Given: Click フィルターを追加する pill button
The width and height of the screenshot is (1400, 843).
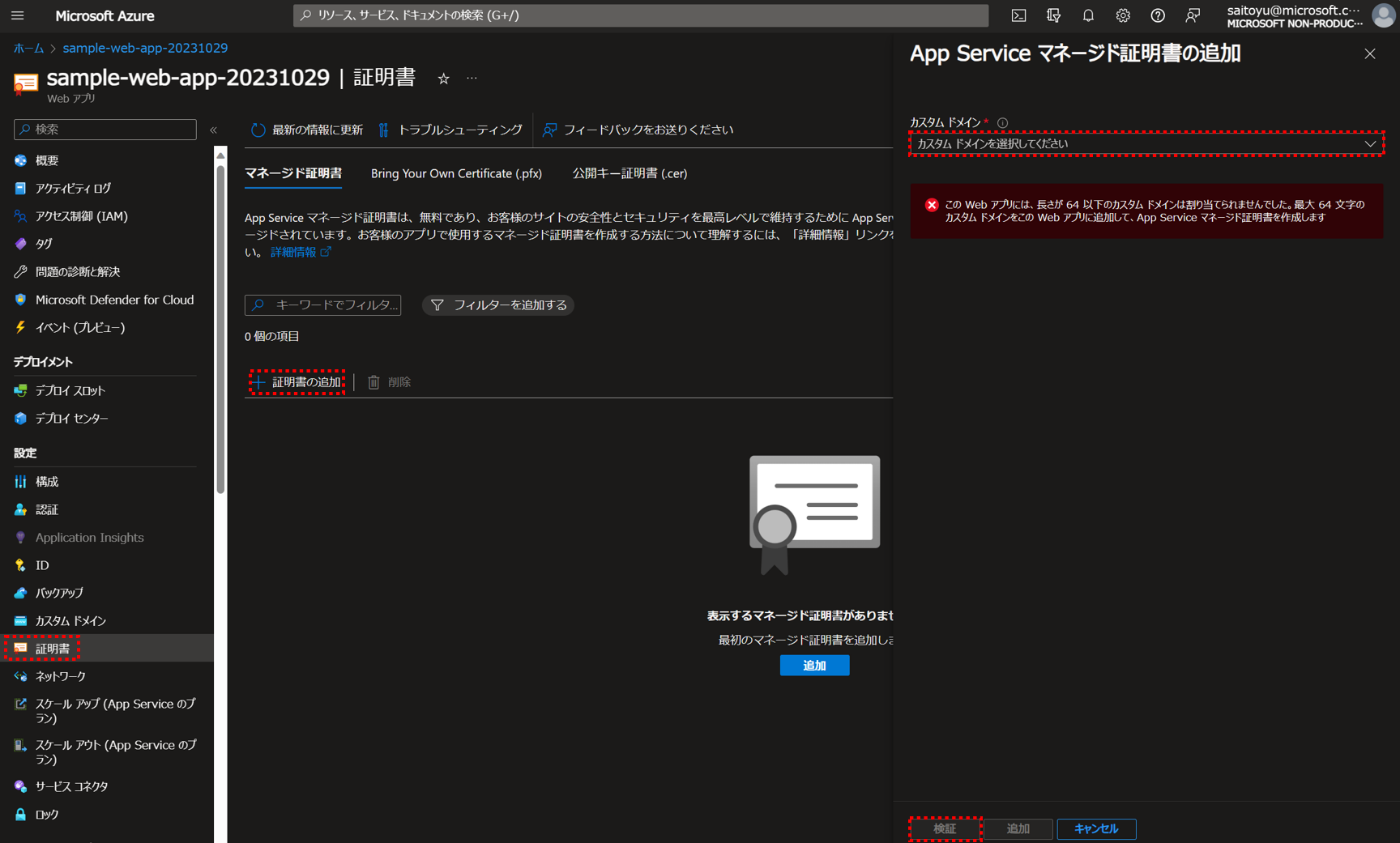Looking at the screenshot, I should tap(498, 304).
